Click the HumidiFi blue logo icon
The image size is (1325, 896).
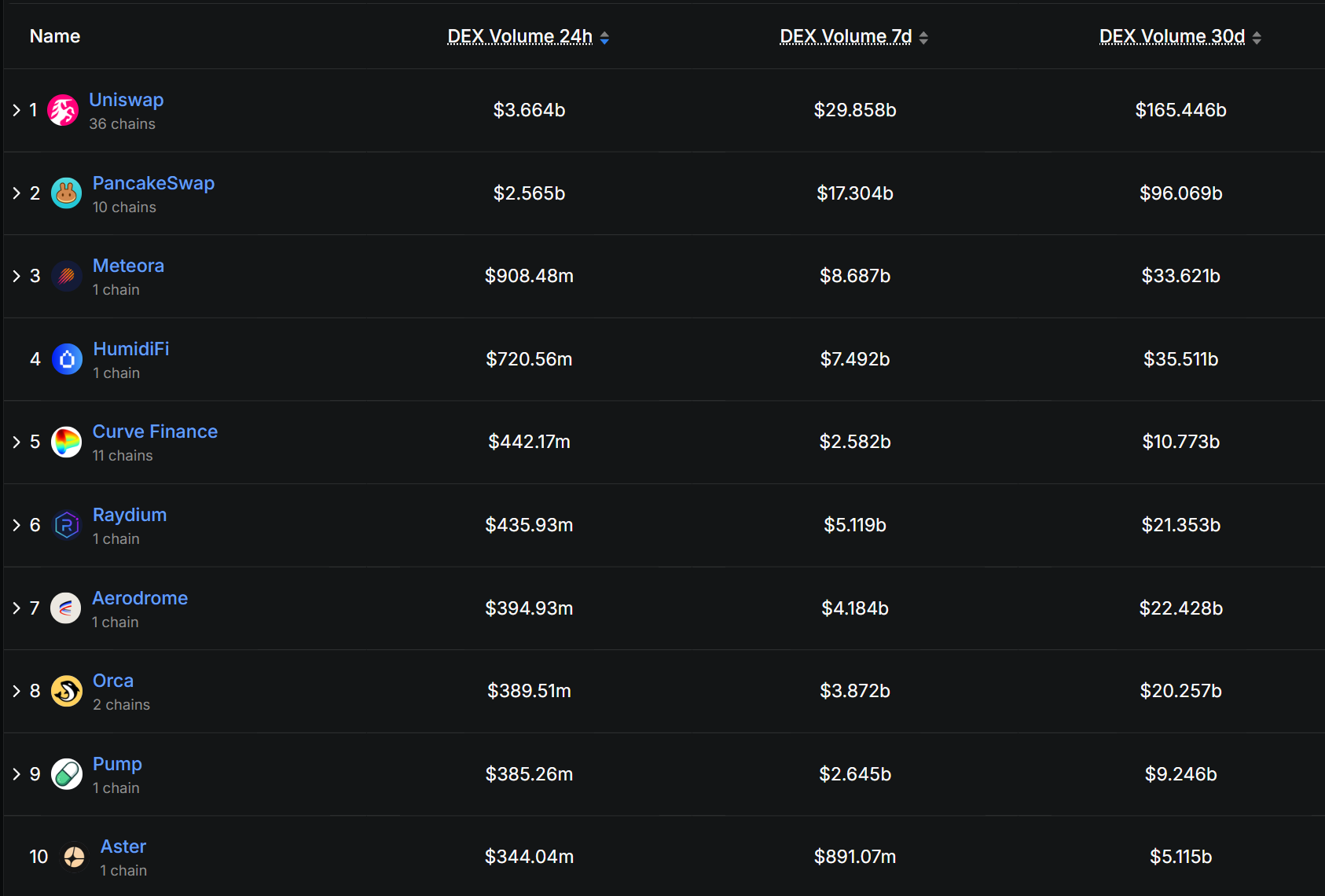(x=67, y=359)
